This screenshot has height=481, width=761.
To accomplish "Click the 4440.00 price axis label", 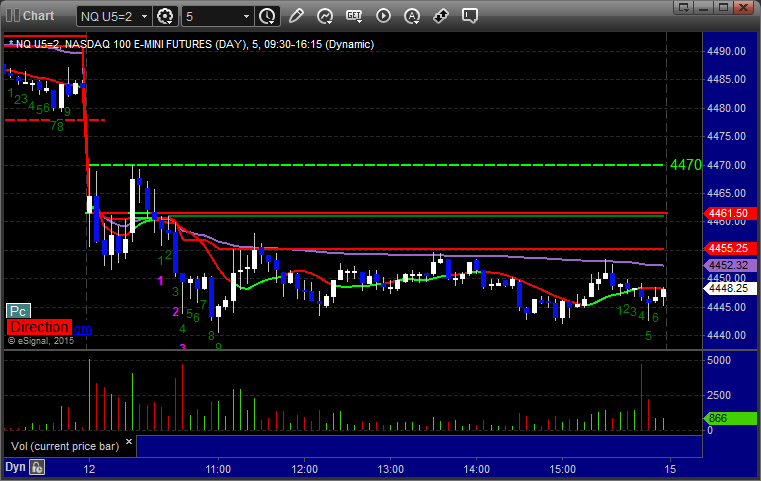I will (727, 335).
